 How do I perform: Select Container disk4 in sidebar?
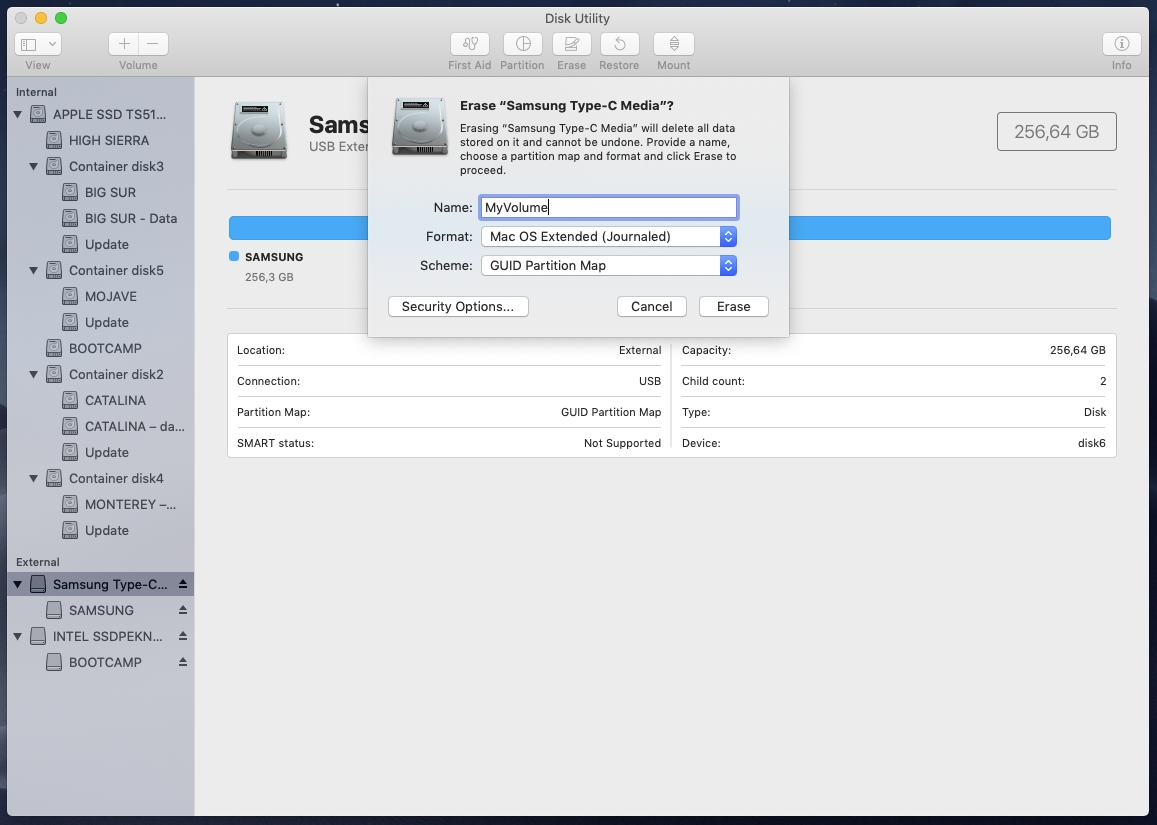point(101,478)
